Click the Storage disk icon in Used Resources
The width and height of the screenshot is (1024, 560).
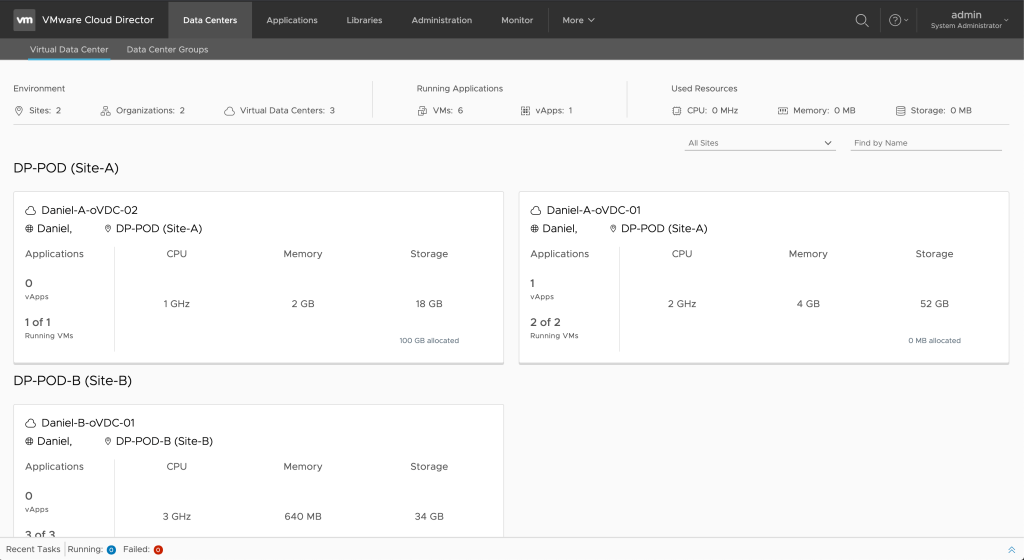click(901, 111)
